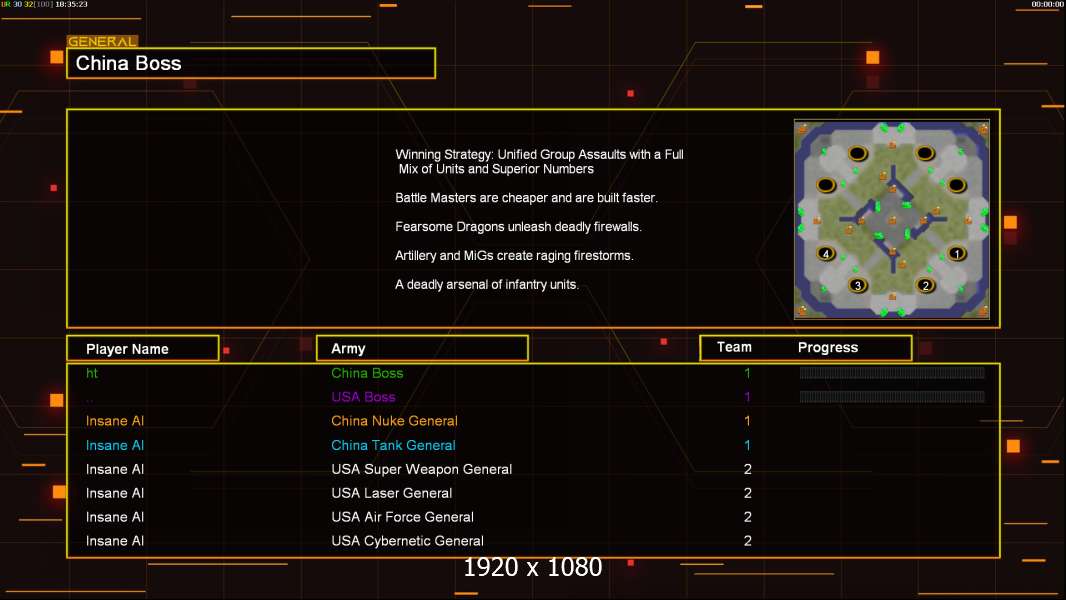Viewport: 1066px width, 600px height.
Task: Select player name ht
Action: (92, 373)
